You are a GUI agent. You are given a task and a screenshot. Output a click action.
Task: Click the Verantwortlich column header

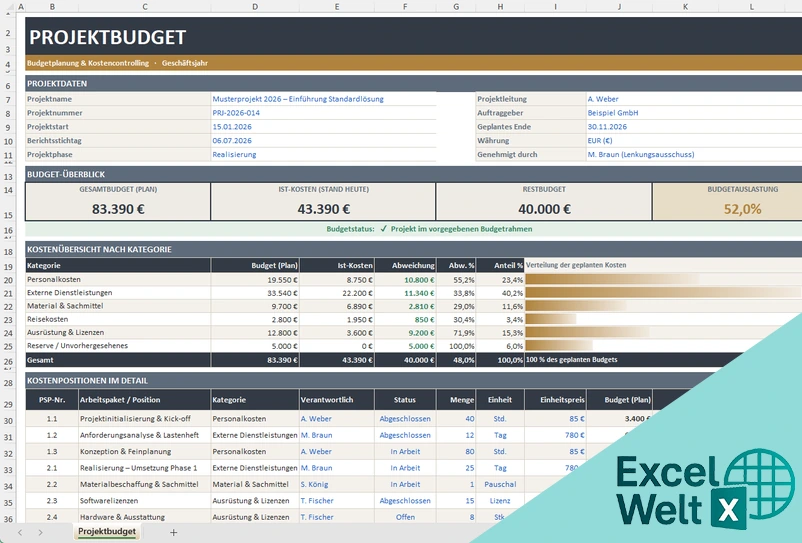[337, 400]
